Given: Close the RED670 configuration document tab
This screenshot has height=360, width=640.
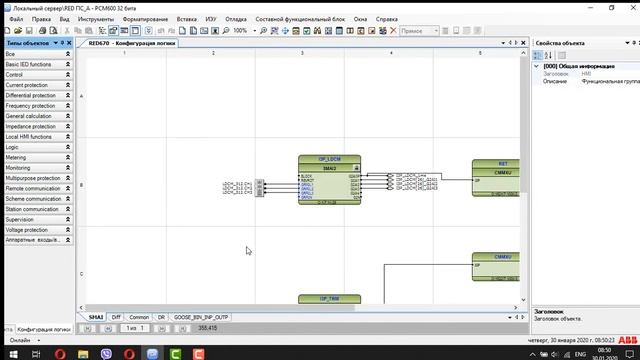Looking at the screenshot, I should [x=523, y=42].
